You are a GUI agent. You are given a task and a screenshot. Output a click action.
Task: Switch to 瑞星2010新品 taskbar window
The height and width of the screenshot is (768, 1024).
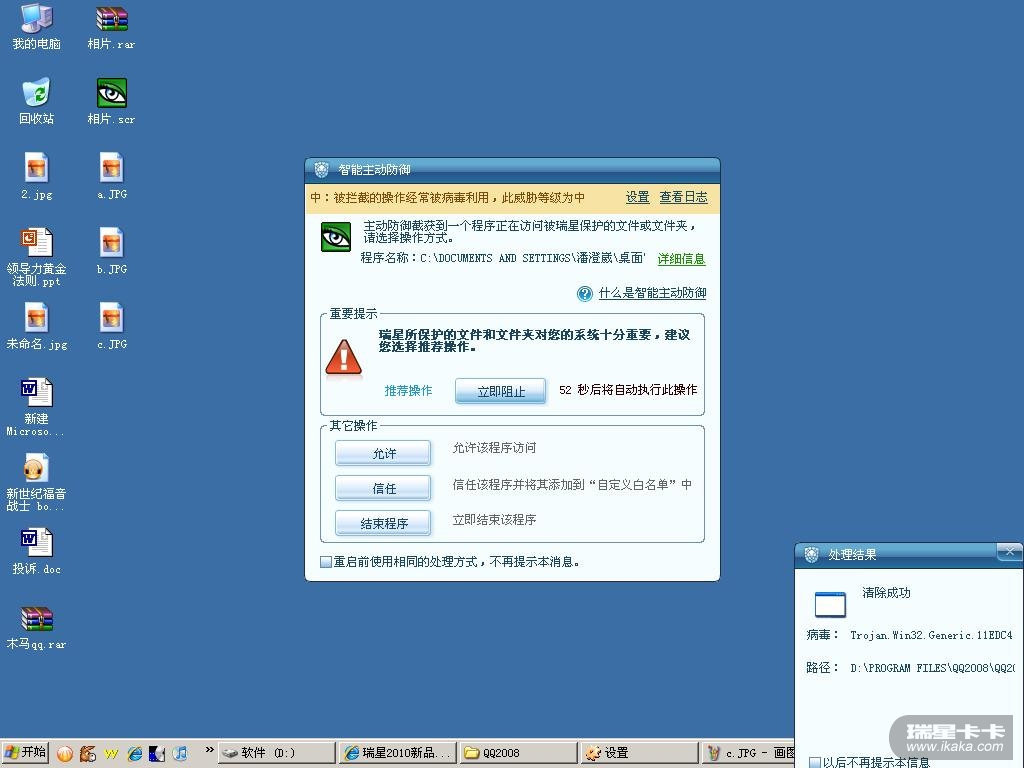(x=398, y=753)
